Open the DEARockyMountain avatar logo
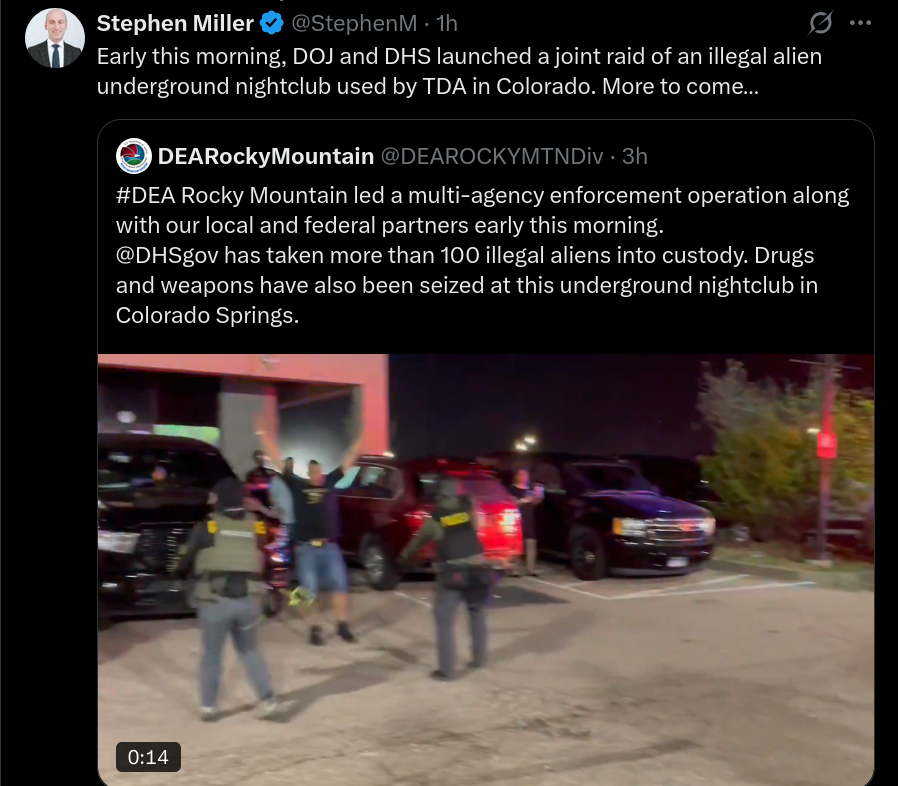 pyautogui.click(x=133, y=156)
